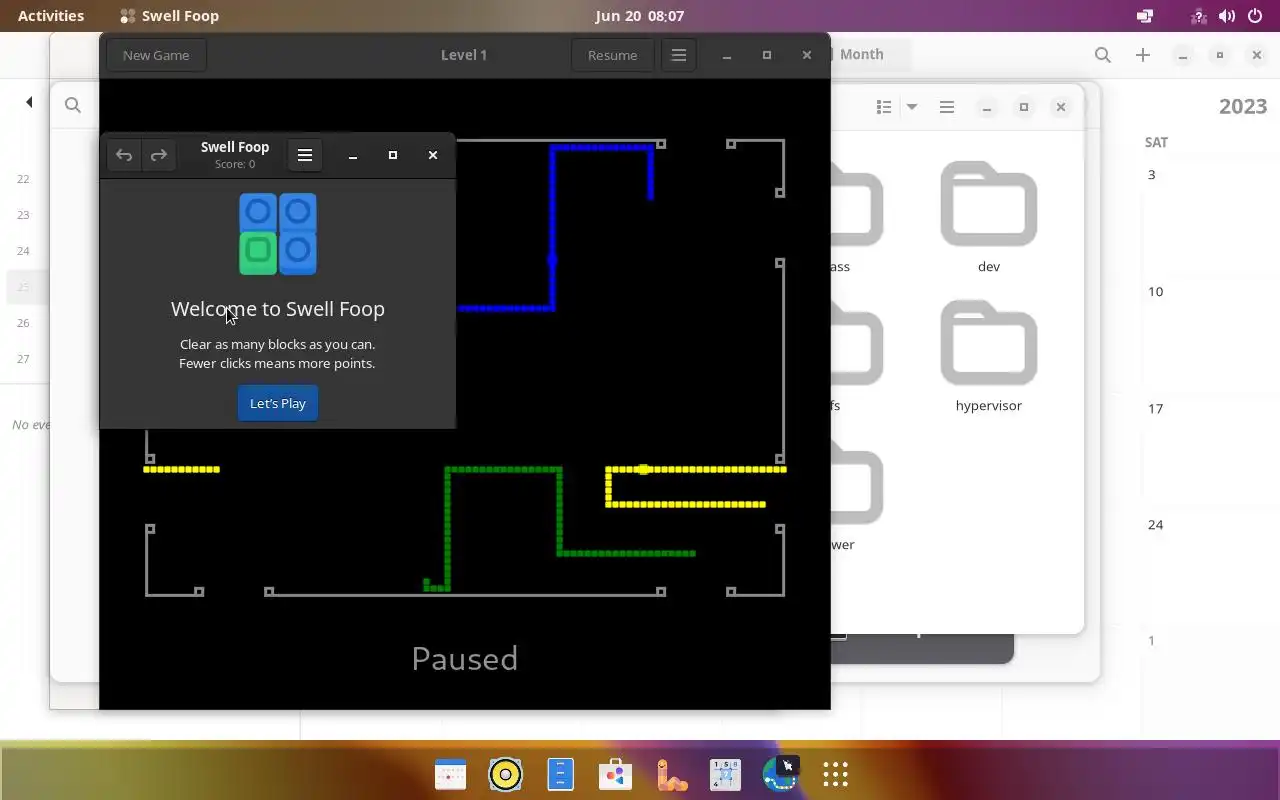
Task: Open the Files window main menu
Action: click(947, 107)
